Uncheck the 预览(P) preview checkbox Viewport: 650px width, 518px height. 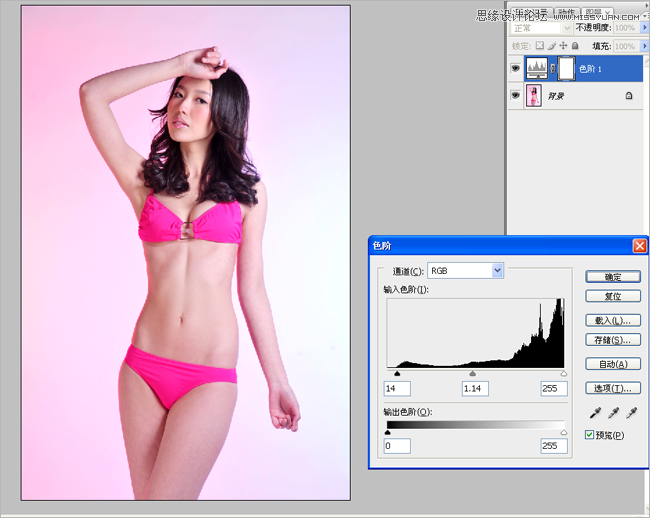pyautogui.click(x=589, y=435)
